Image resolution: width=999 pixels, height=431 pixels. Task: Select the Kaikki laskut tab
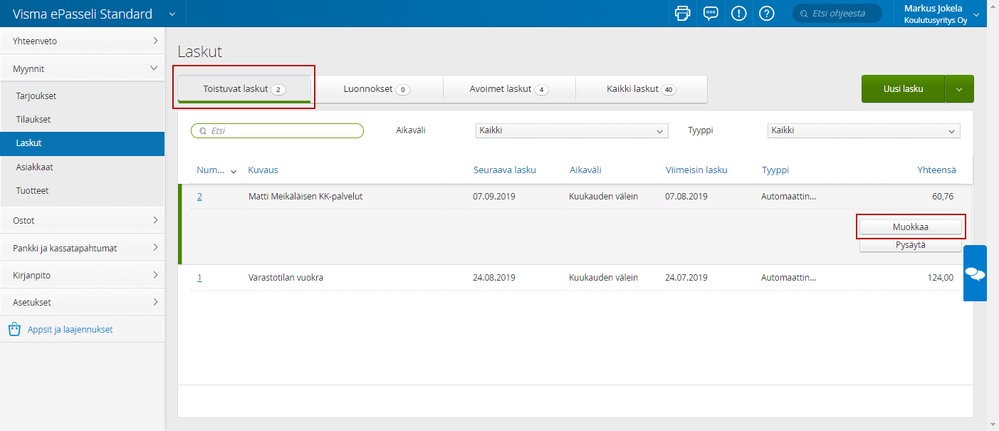coord(641,89)
